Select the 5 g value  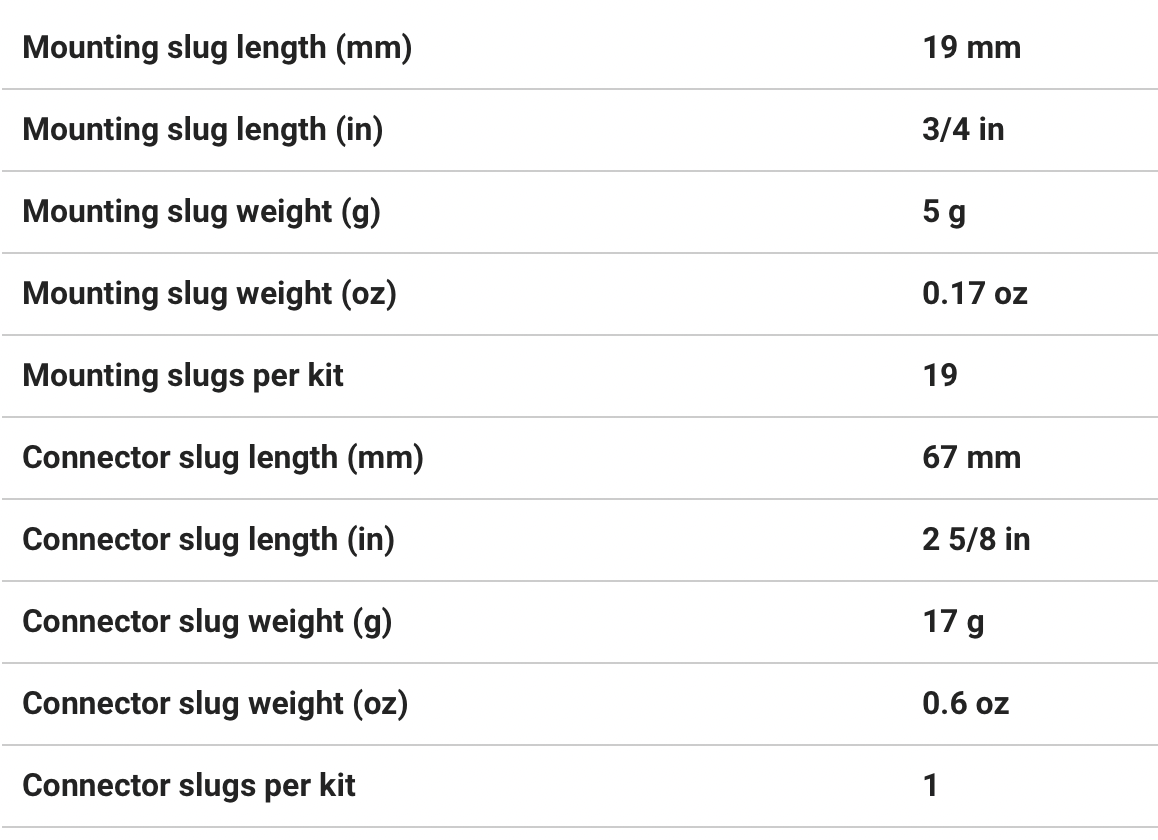[944, 212]
